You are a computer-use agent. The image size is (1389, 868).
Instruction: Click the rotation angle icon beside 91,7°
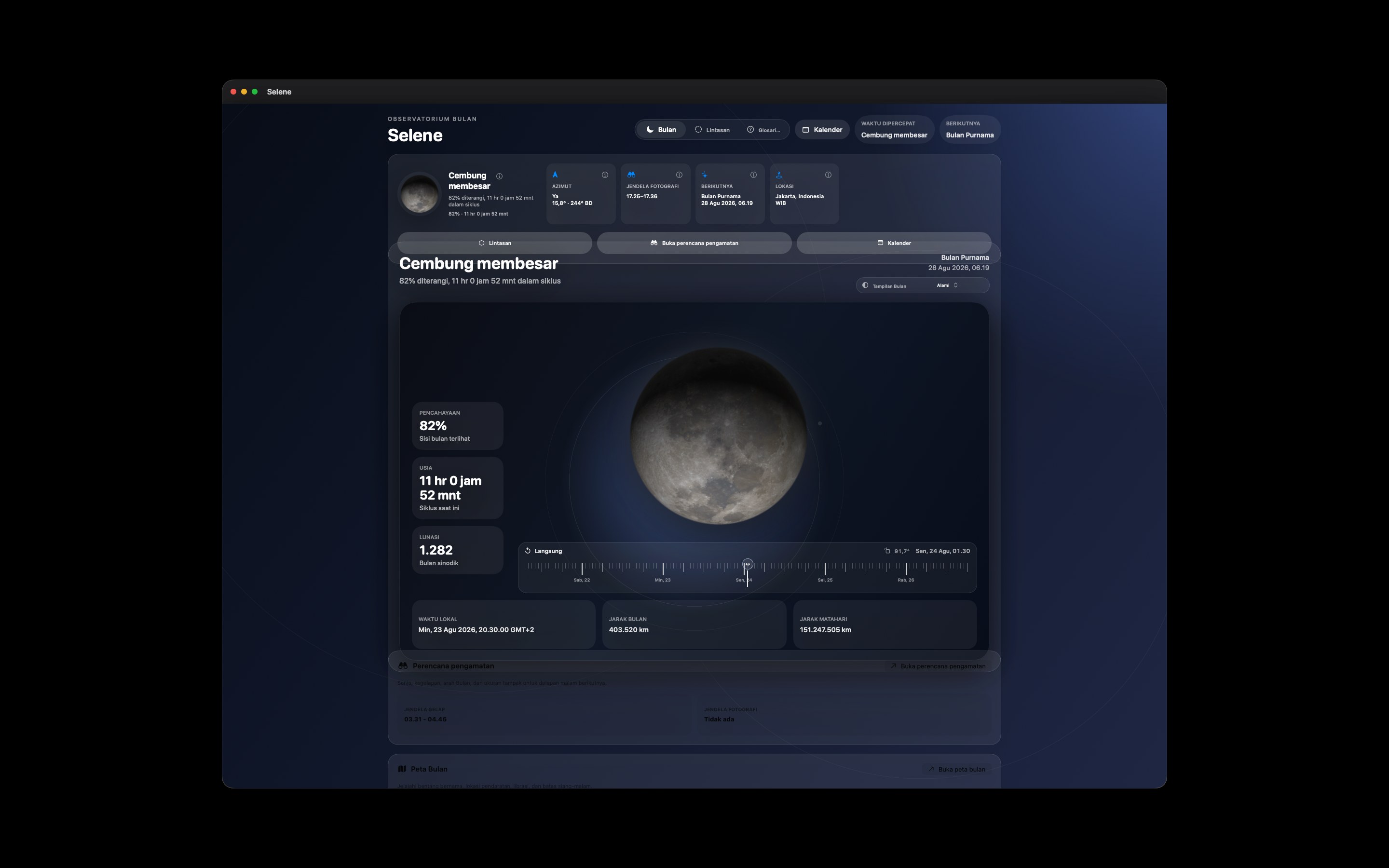[x=887, y=551]
